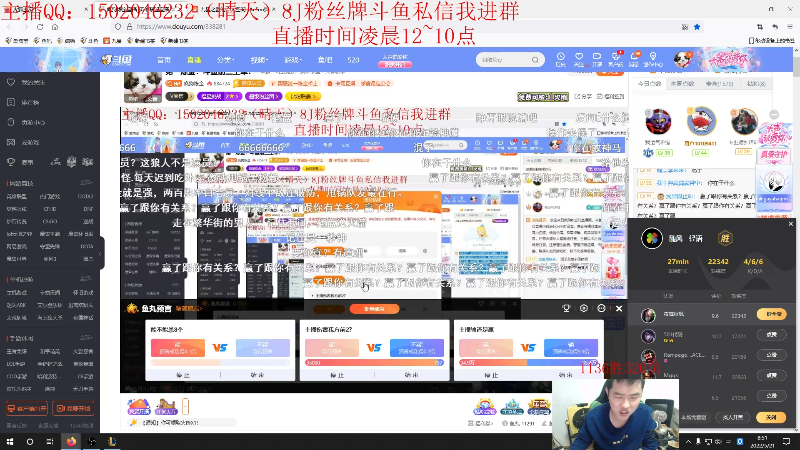
Task: Open the prediction settings gear icon
Action: (584, 308)
